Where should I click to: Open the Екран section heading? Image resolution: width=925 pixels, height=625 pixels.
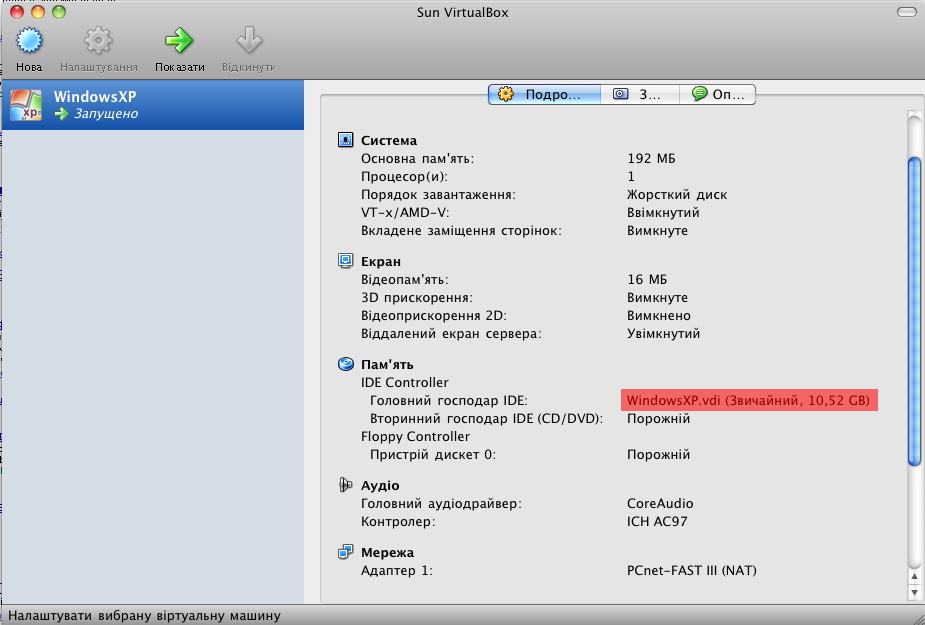(x=381, y=261)
